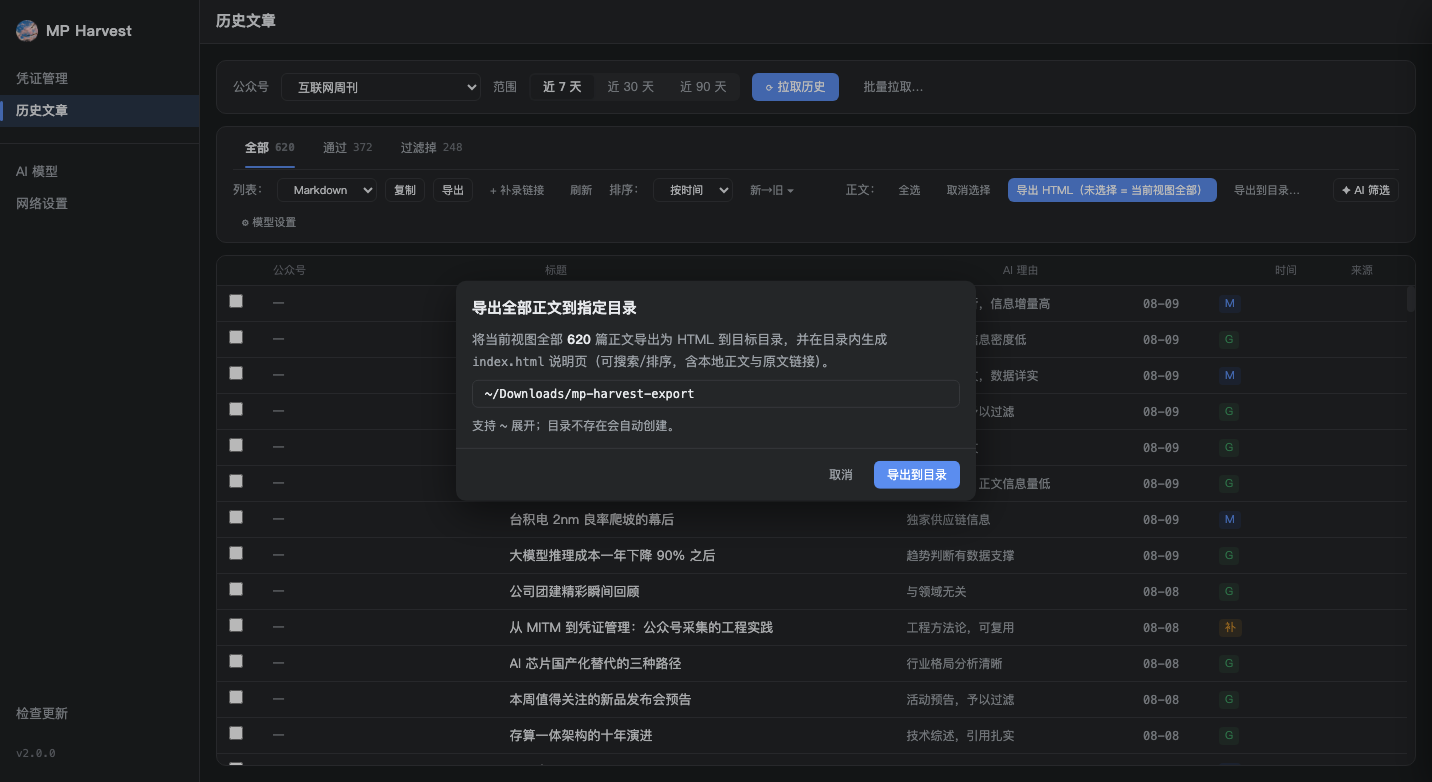The image size is (1432, 782).
Task: Open 模型设置 with the gear icon
Action: 268,222
